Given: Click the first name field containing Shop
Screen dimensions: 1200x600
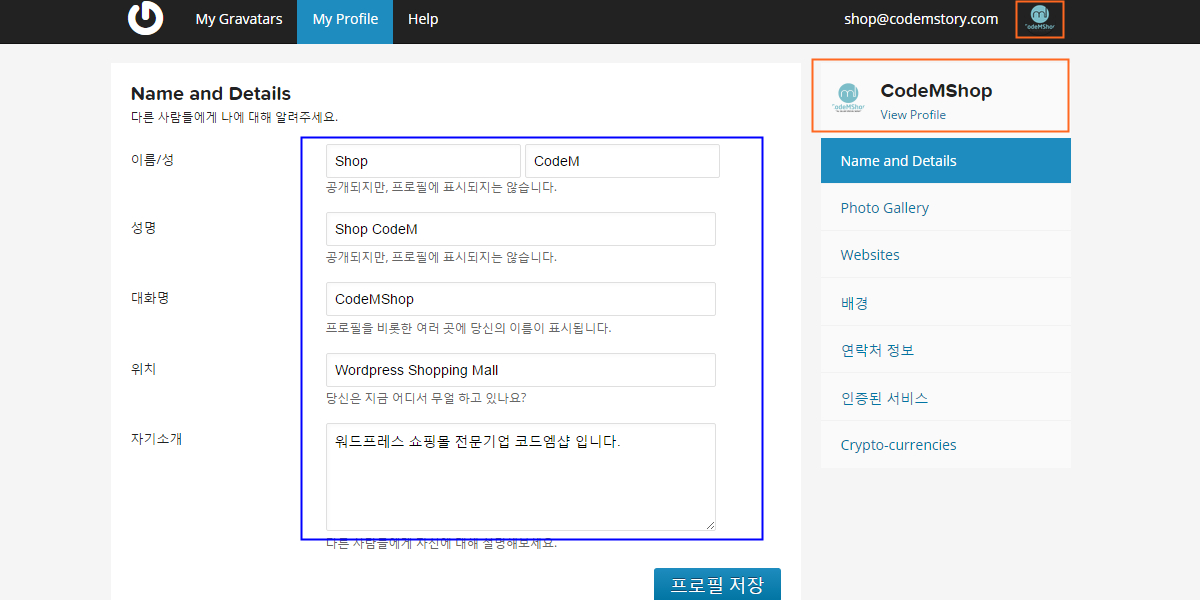Looking at the screenshot, I should coord(422,160).
